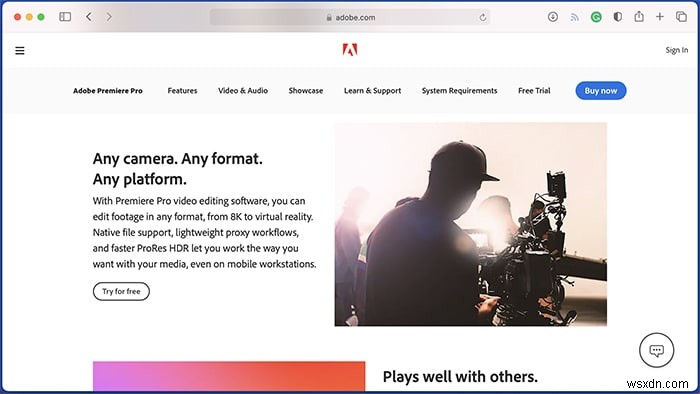Screen dimensions: 700x394
Task: Click the Free Trial link
Action: 534,91
